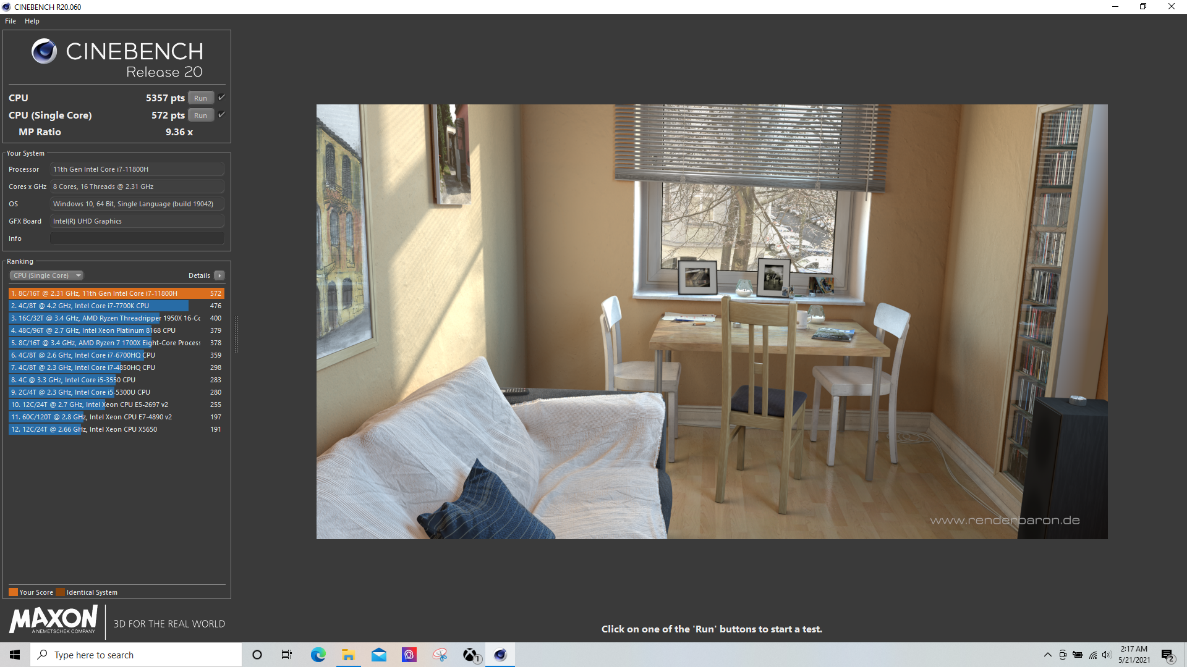Open the purple-pink app icon on taskbar
The height and width of the screenshot is (667, 1187).
(409, 655)
